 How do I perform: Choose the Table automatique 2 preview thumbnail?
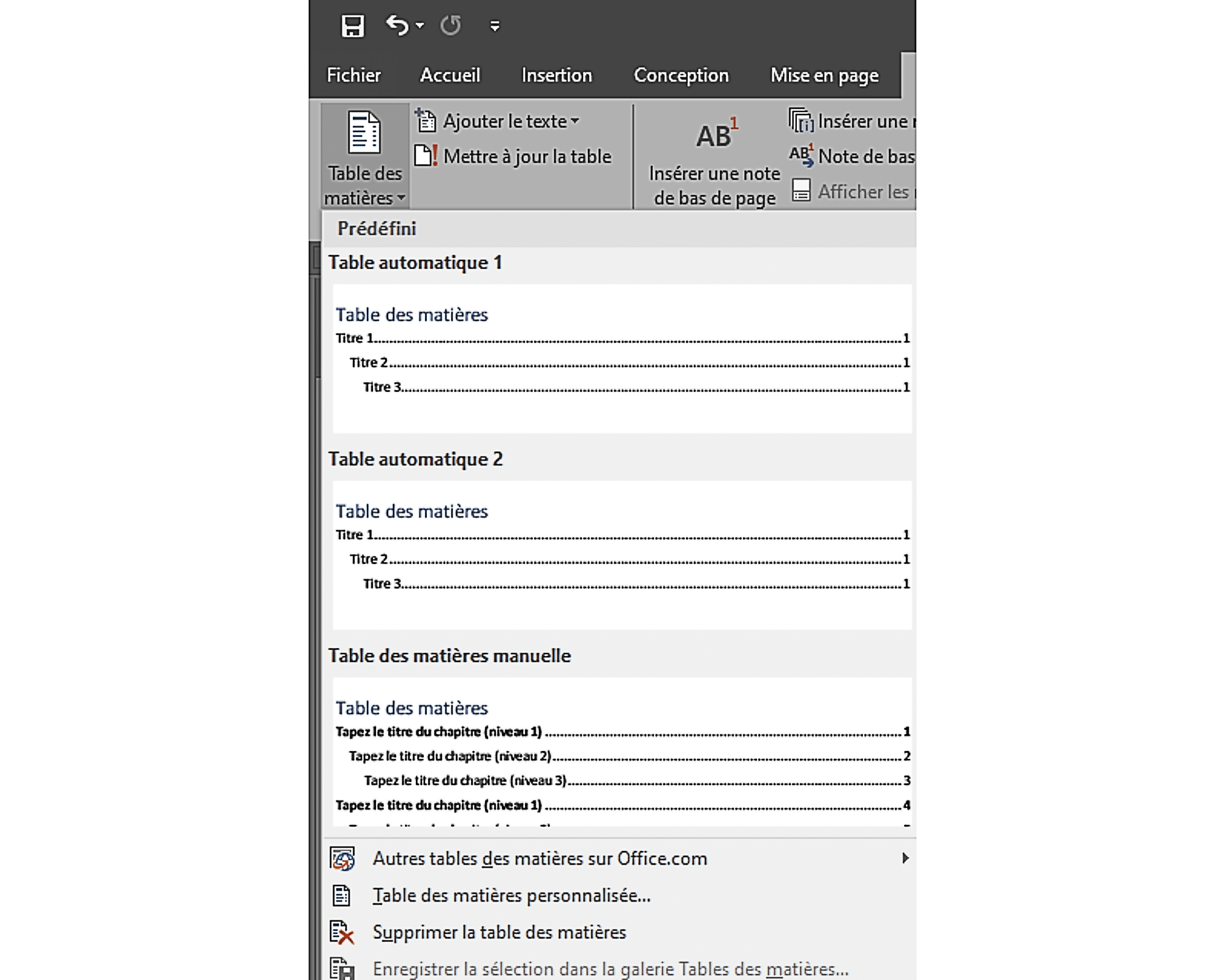(x=622, y=555)
